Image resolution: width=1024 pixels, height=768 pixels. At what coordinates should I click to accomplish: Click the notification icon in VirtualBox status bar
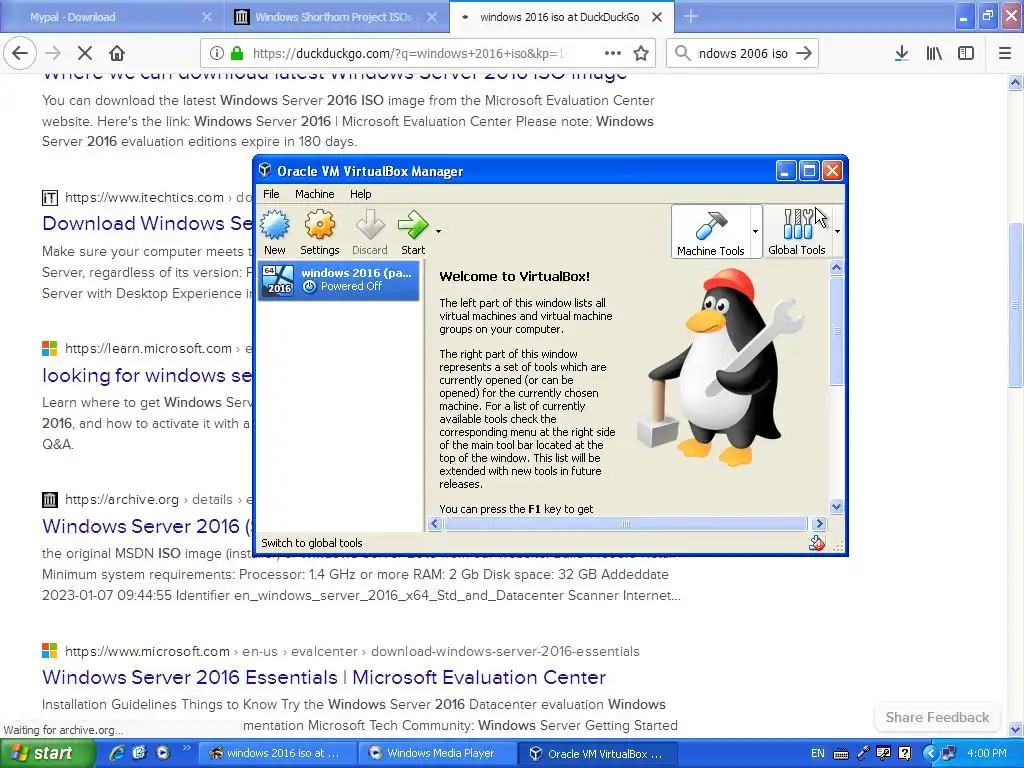(x=816, y=543)
